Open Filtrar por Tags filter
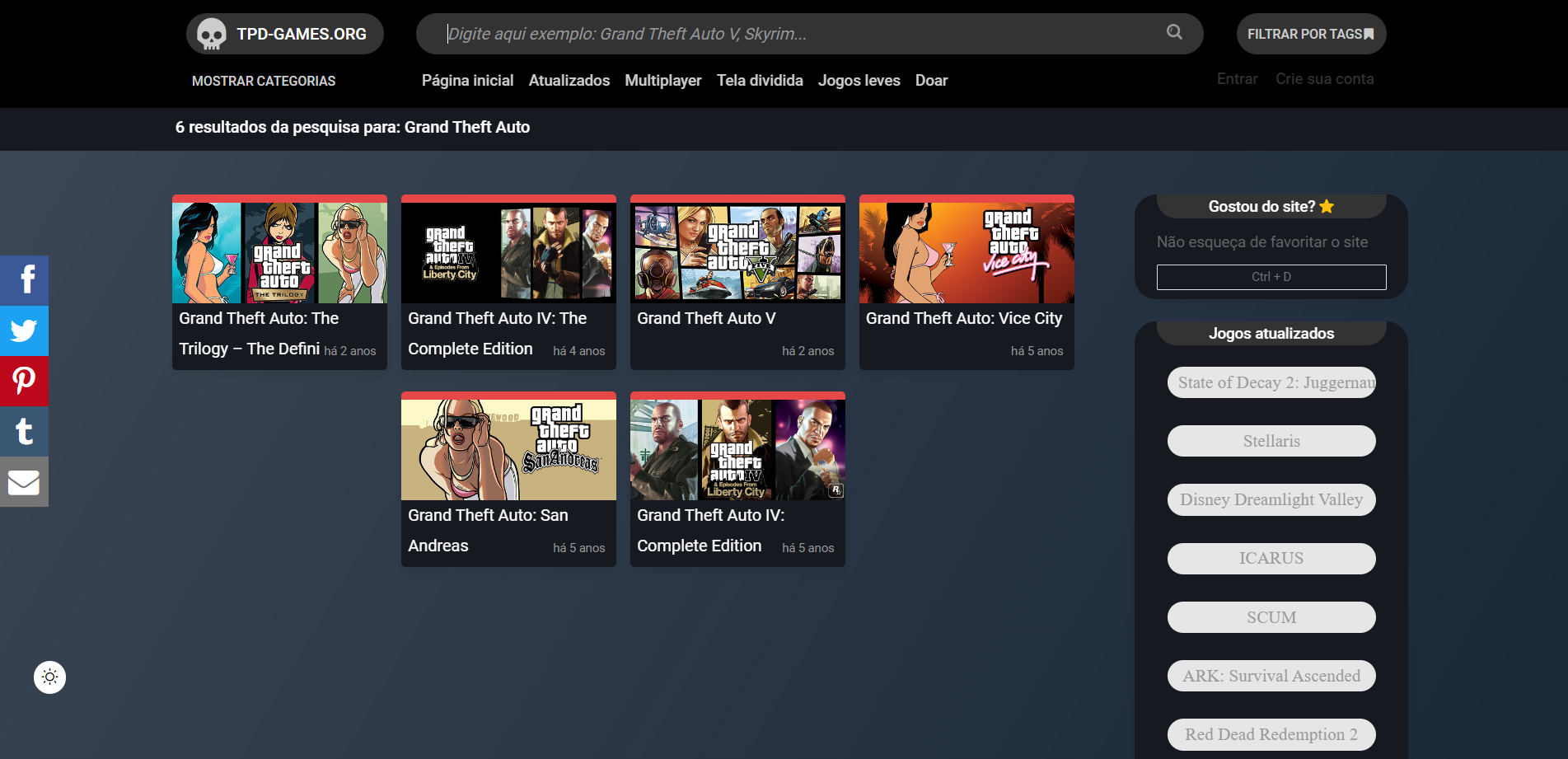 coord(1310,34)
